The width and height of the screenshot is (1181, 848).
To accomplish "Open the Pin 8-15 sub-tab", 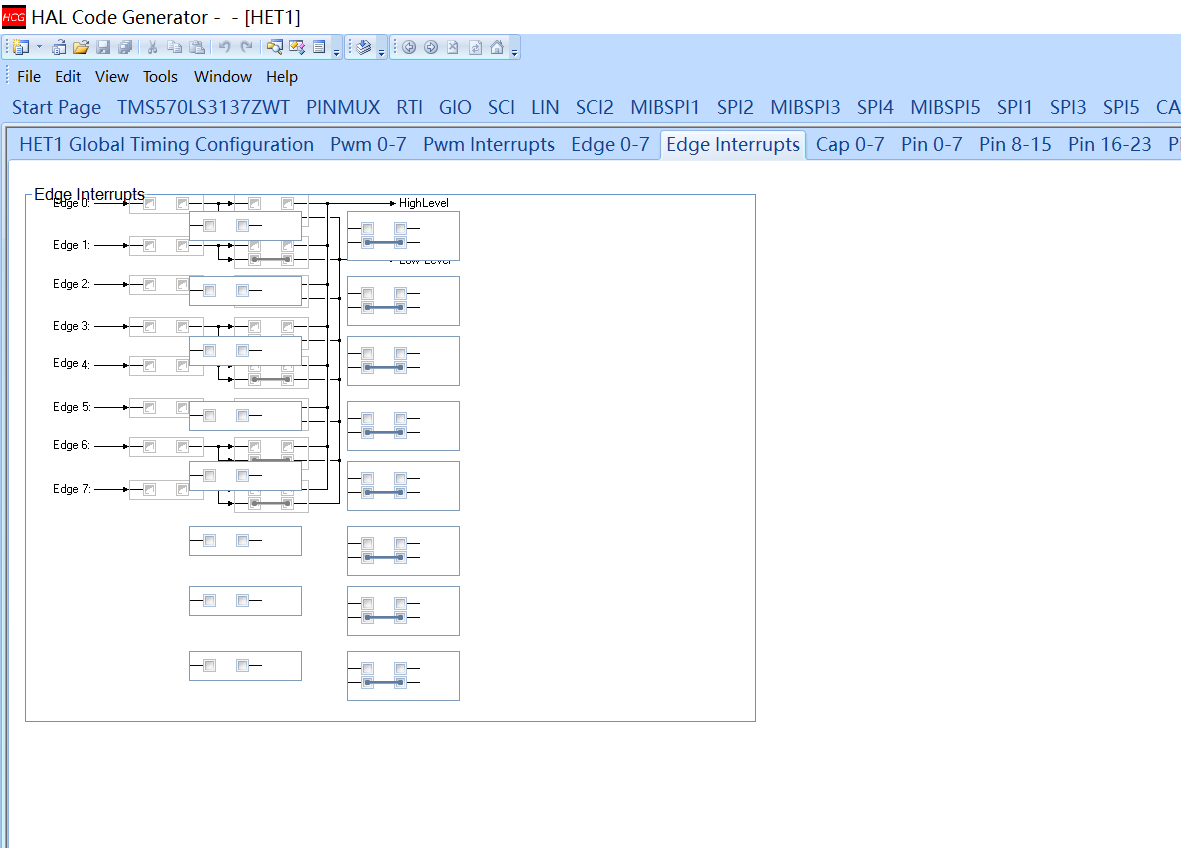I will 1015,145.
